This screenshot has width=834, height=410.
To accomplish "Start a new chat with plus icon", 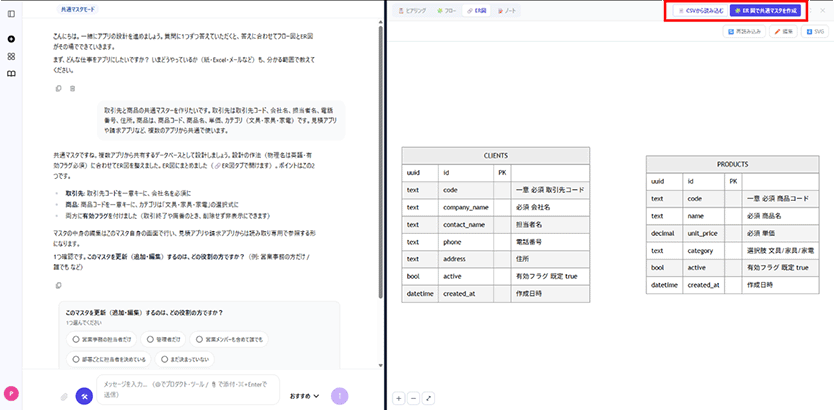I will pyautogui.click(x=11, y=39).
